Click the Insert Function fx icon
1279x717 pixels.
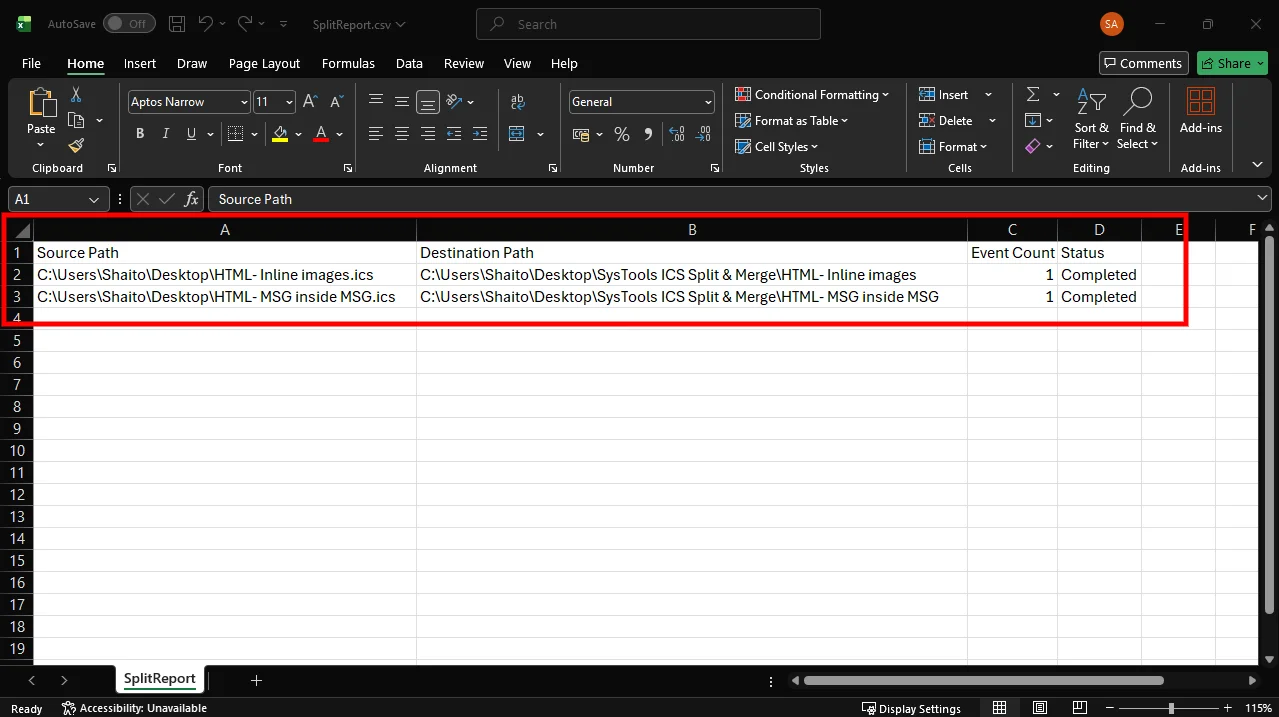(192, 199)
